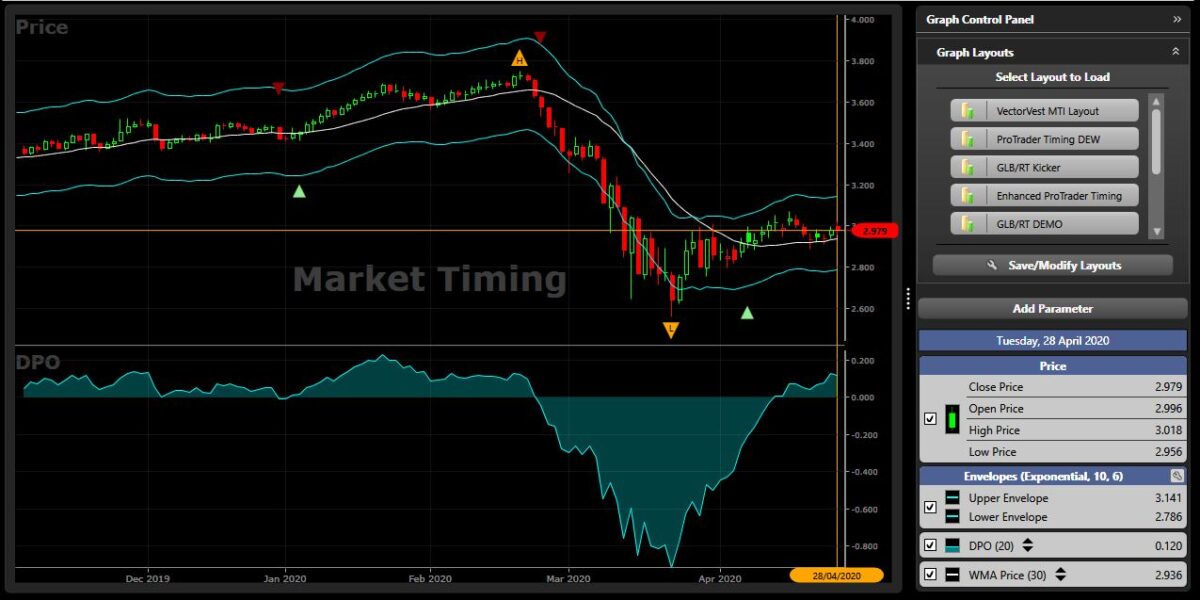The width and height of the screenshot is (1200, 600).
Task: Open the Envelopes settings wrench icon
Action: tap(1177, 476)
